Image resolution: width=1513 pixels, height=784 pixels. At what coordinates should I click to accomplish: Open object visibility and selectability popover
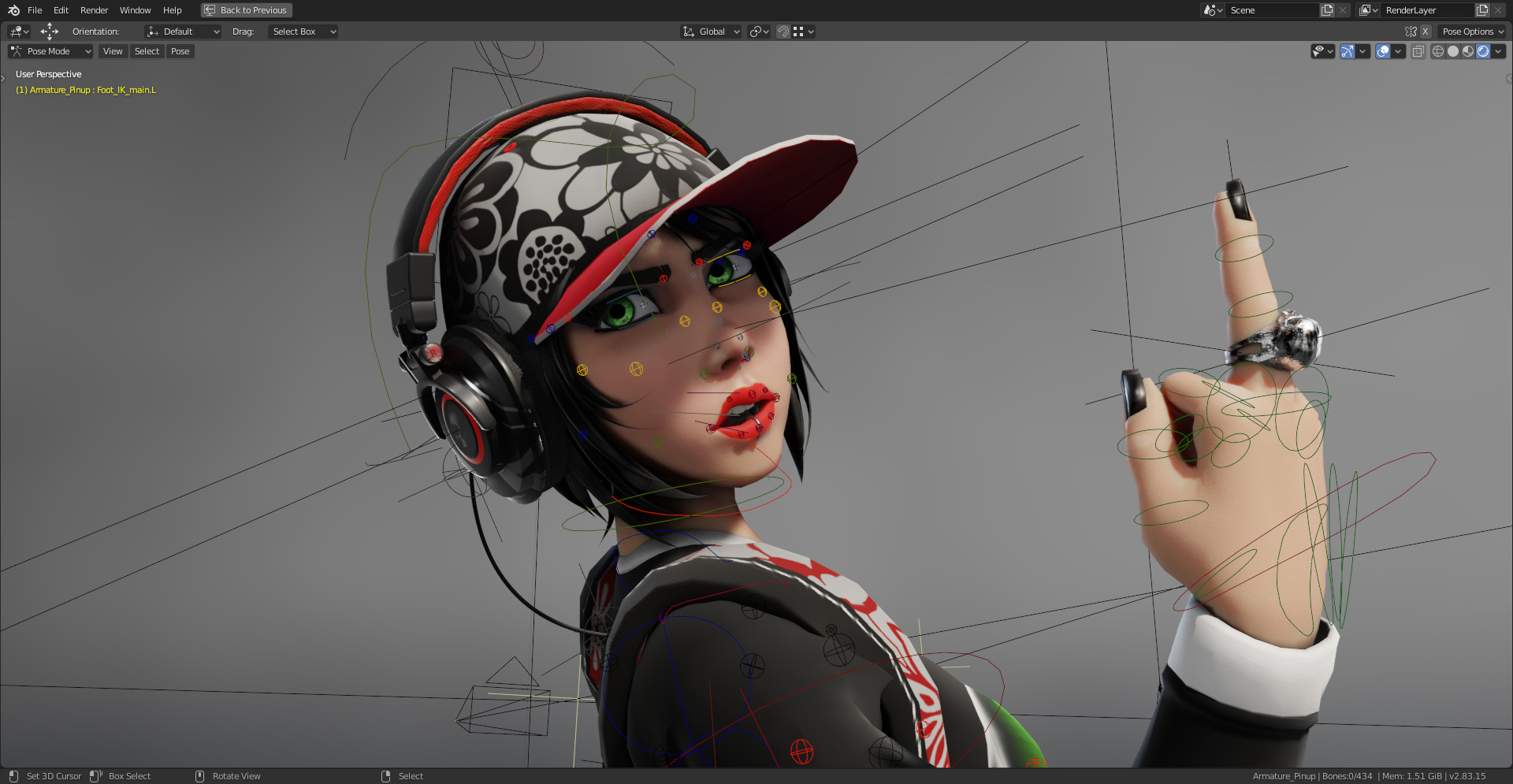1322,51
